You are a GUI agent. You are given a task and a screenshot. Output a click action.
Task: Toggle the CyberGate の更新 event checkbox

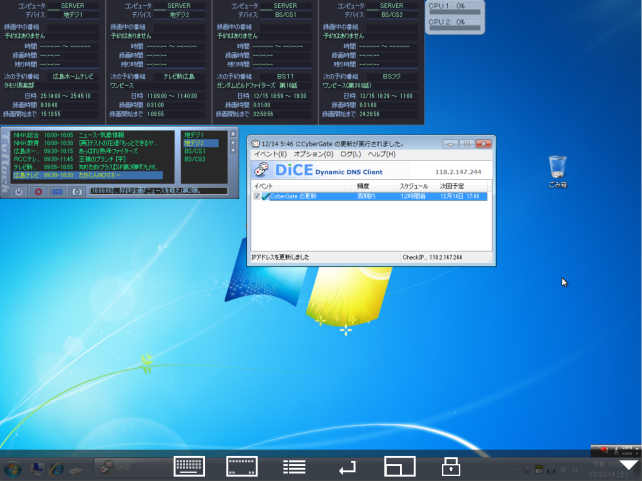point(257,196)
